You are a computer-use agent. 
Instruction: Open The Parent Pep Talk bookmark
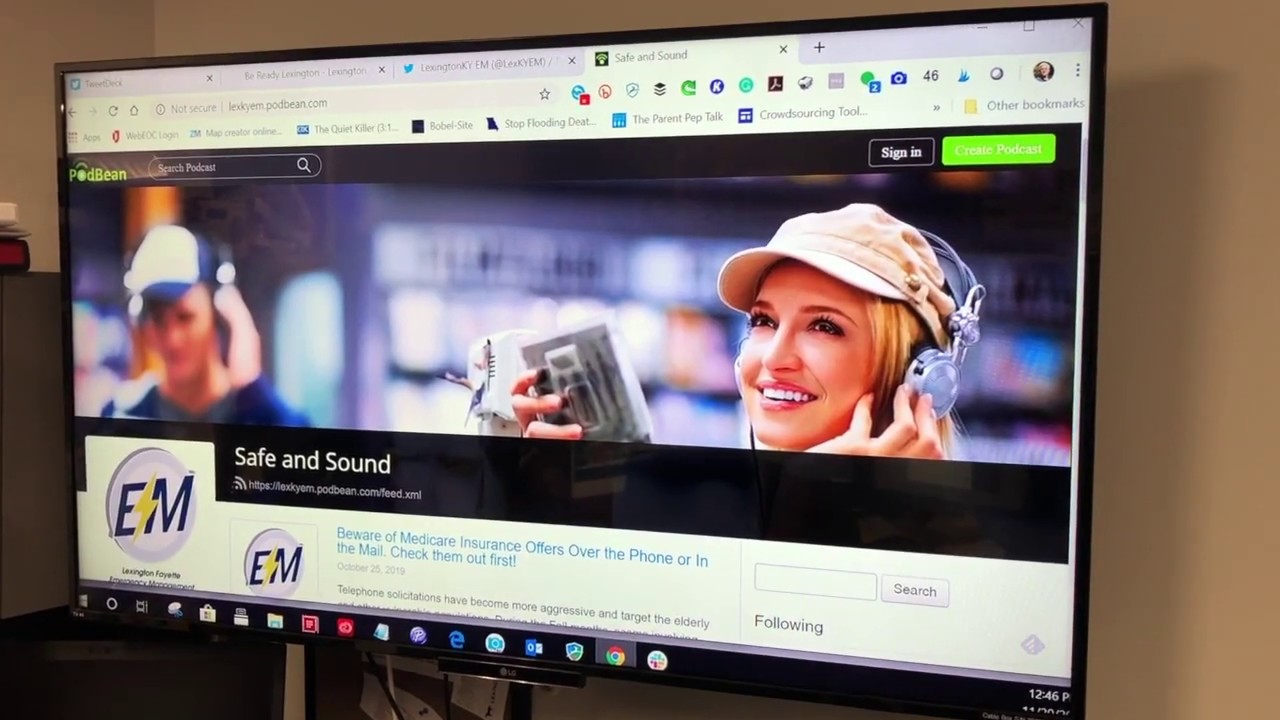pyautogui.click(x=666, y=118)
